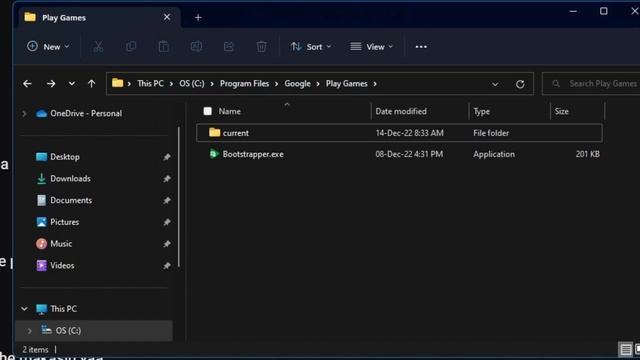The width and height of the screenshot is (640, 360).
Task: Click the pin icon beside Music
Action: tap(167, 244)
